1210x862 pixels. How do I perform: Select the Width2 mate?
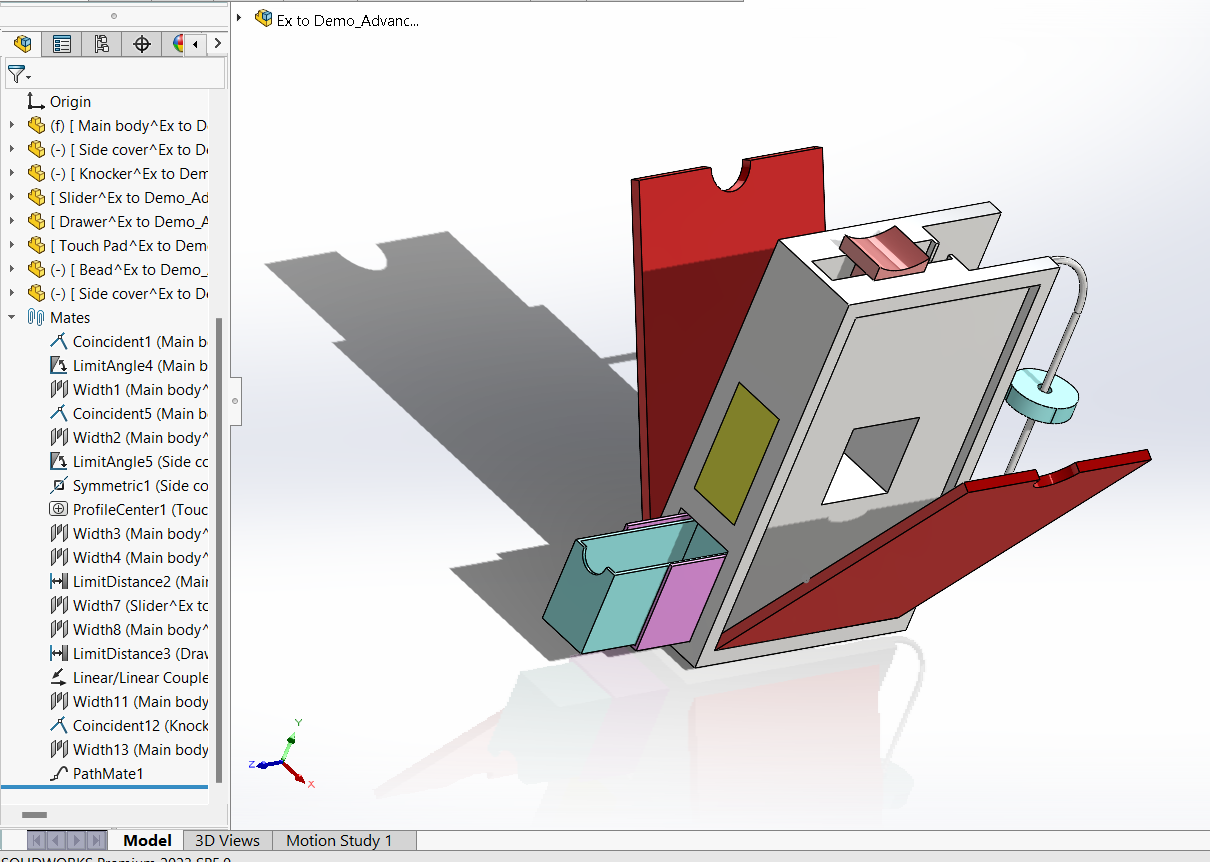(x=128, y=437)
